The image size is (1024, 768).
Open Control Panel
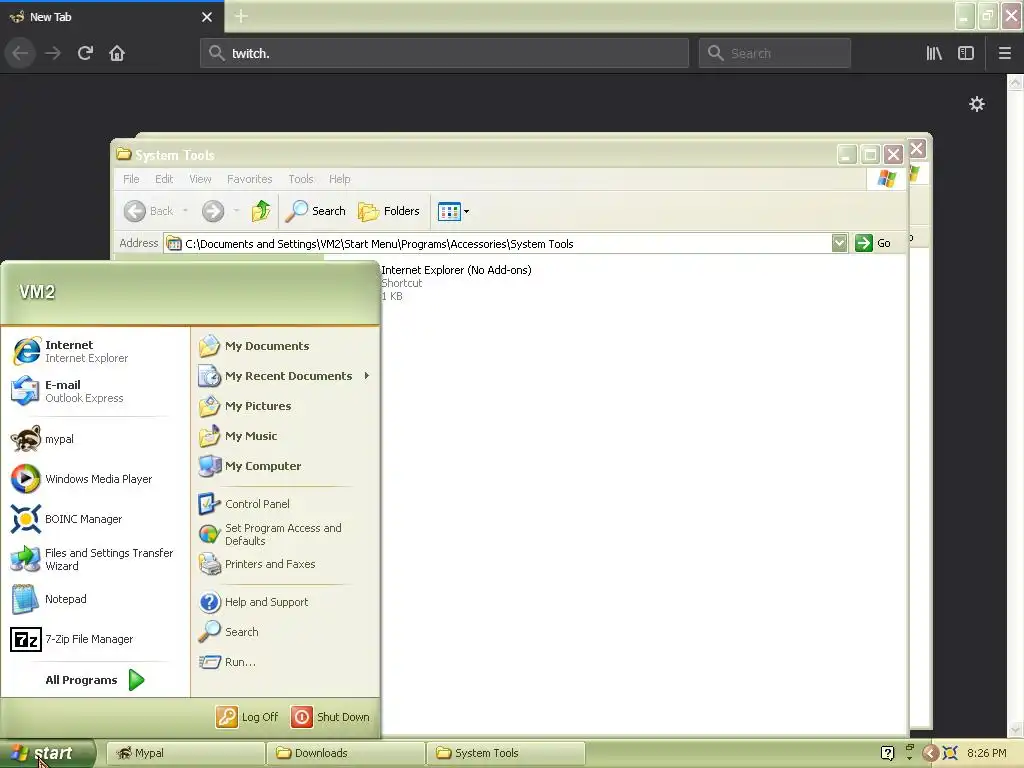pyautogui.click(x=285, y=504)
